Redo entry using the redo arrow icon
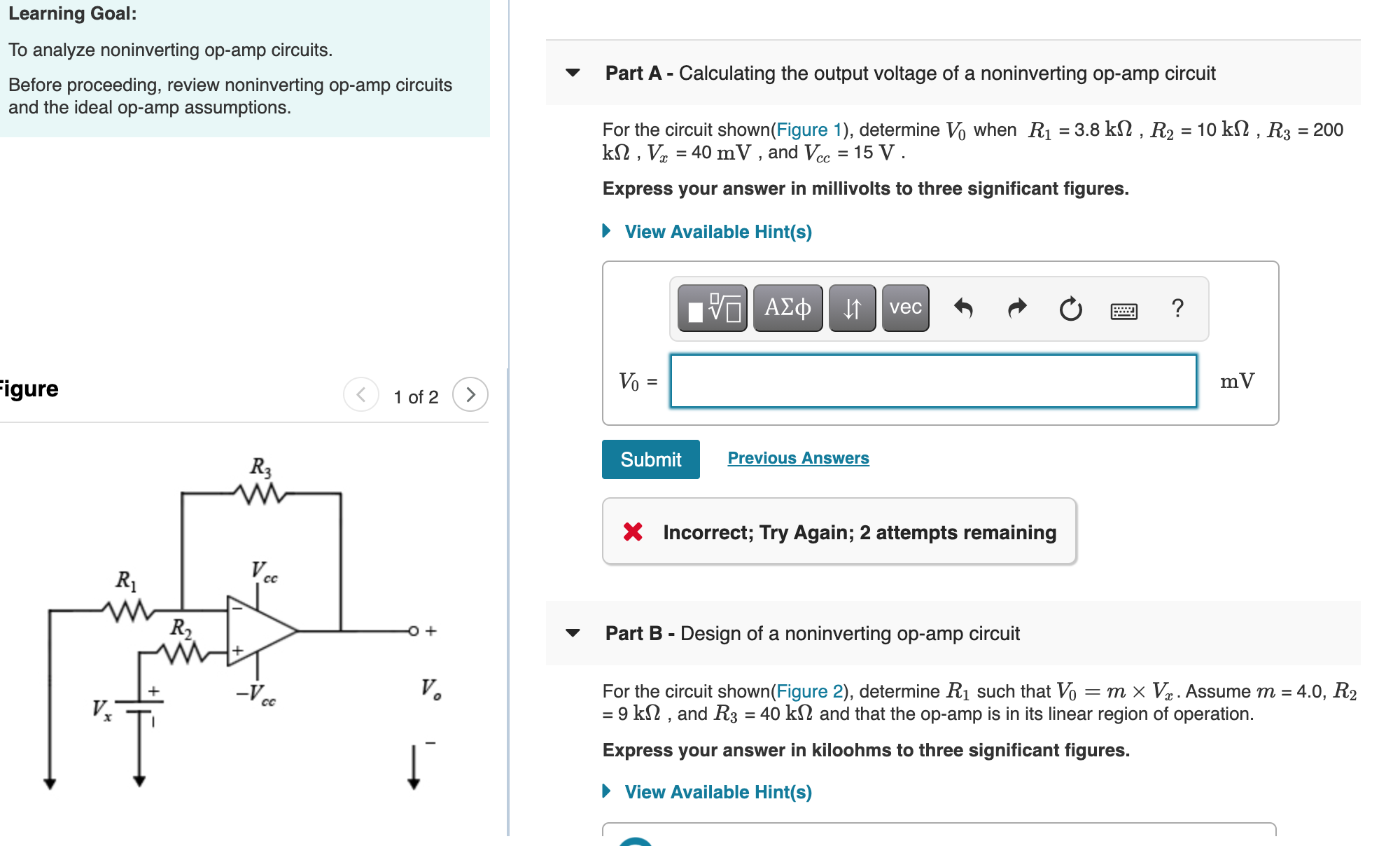Screen dimensions: 1400x846 1018,307
